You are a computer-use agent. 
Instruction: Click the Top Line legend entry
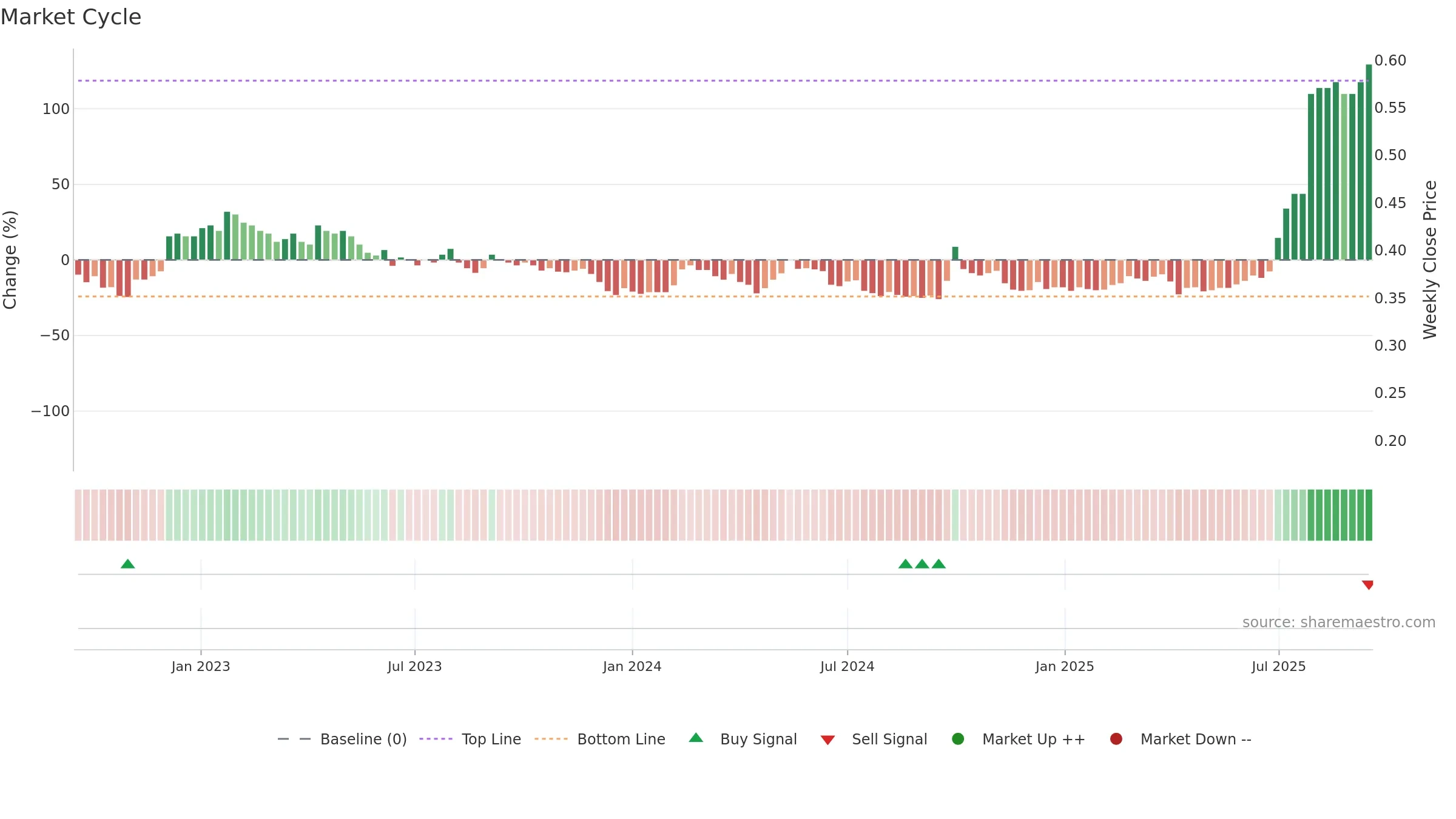(x=470, y=739)
